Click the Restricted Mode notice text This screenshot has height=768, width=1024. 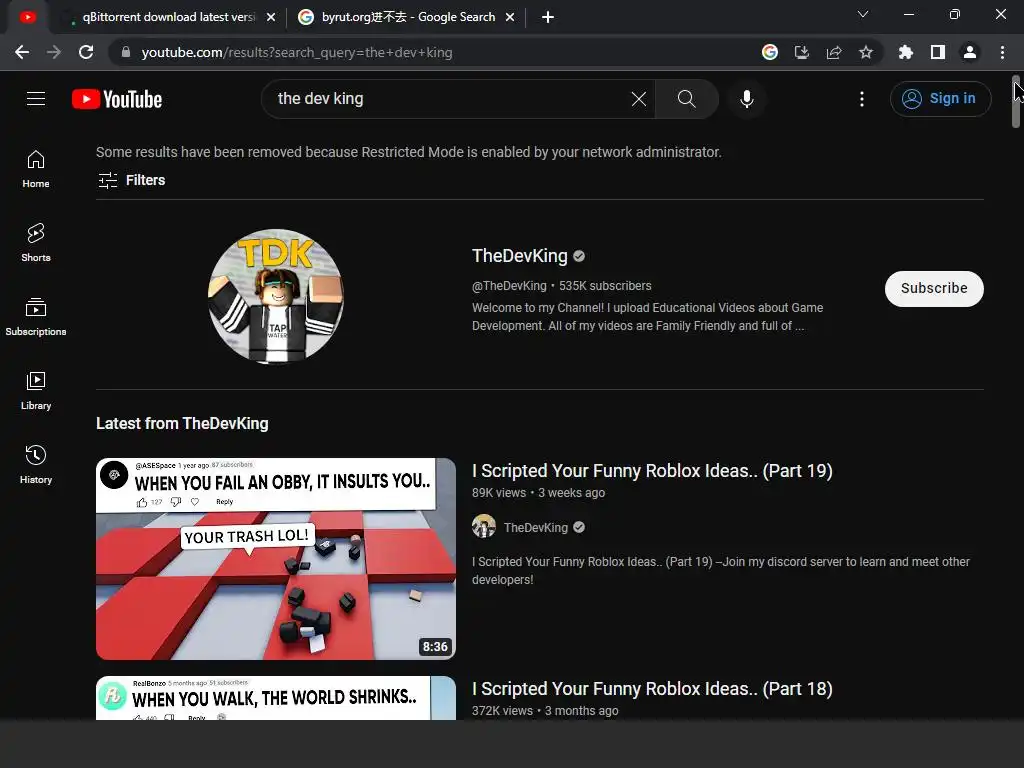click(409, 152)
